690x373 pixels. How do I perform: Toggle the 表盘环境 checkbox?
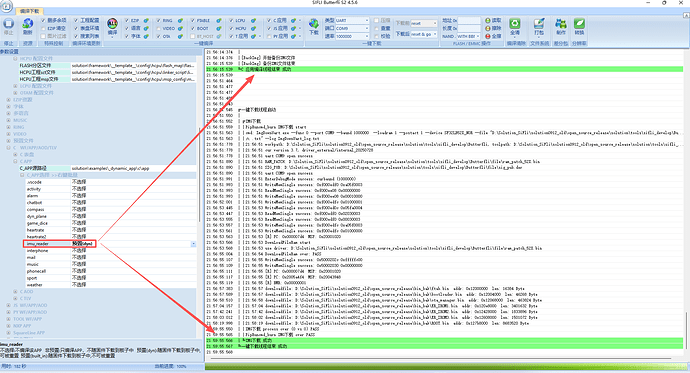(76, 28)
